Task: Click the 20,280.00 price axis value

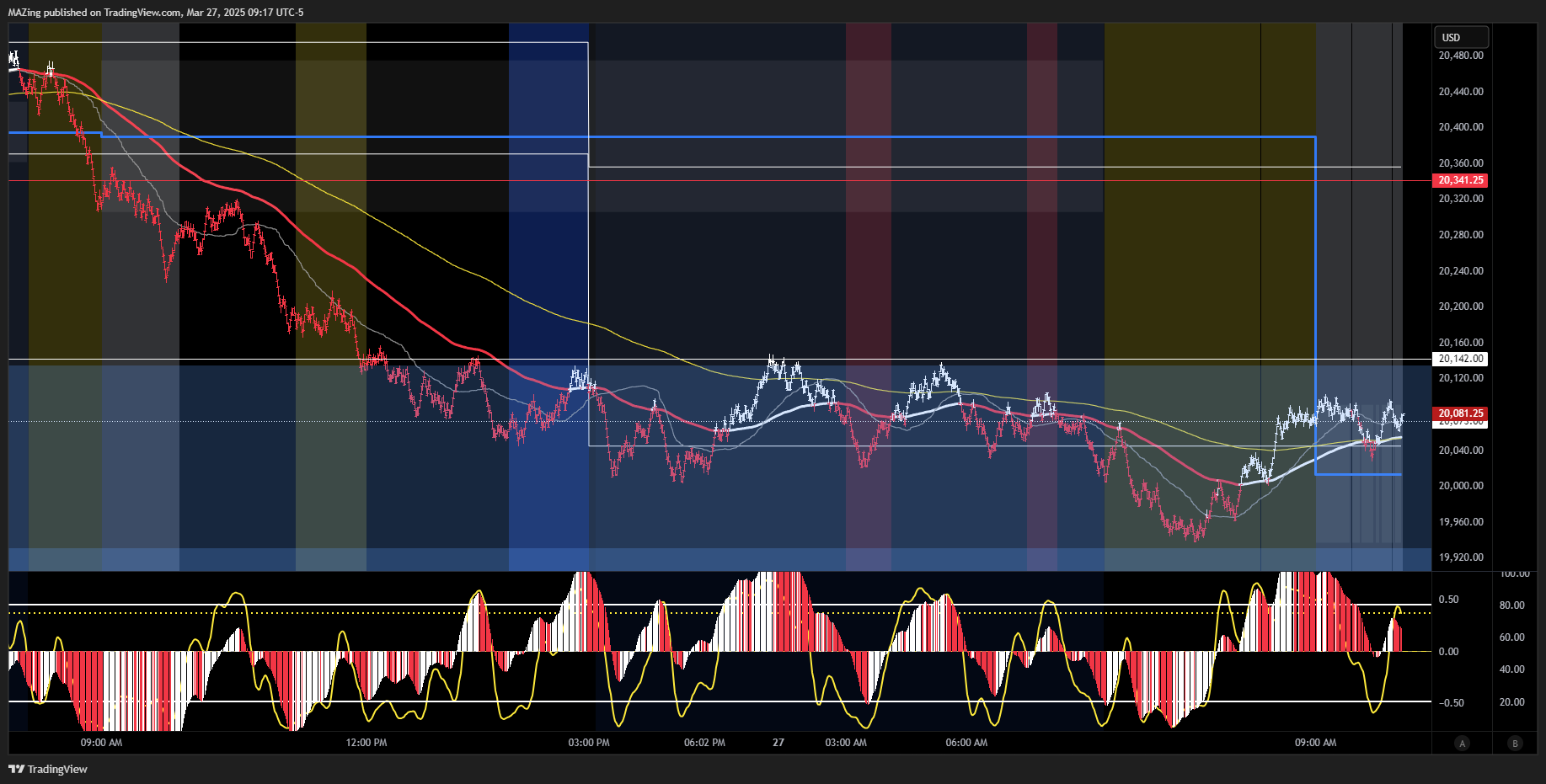Action: pyautogui.click(x=1461, y=235)
